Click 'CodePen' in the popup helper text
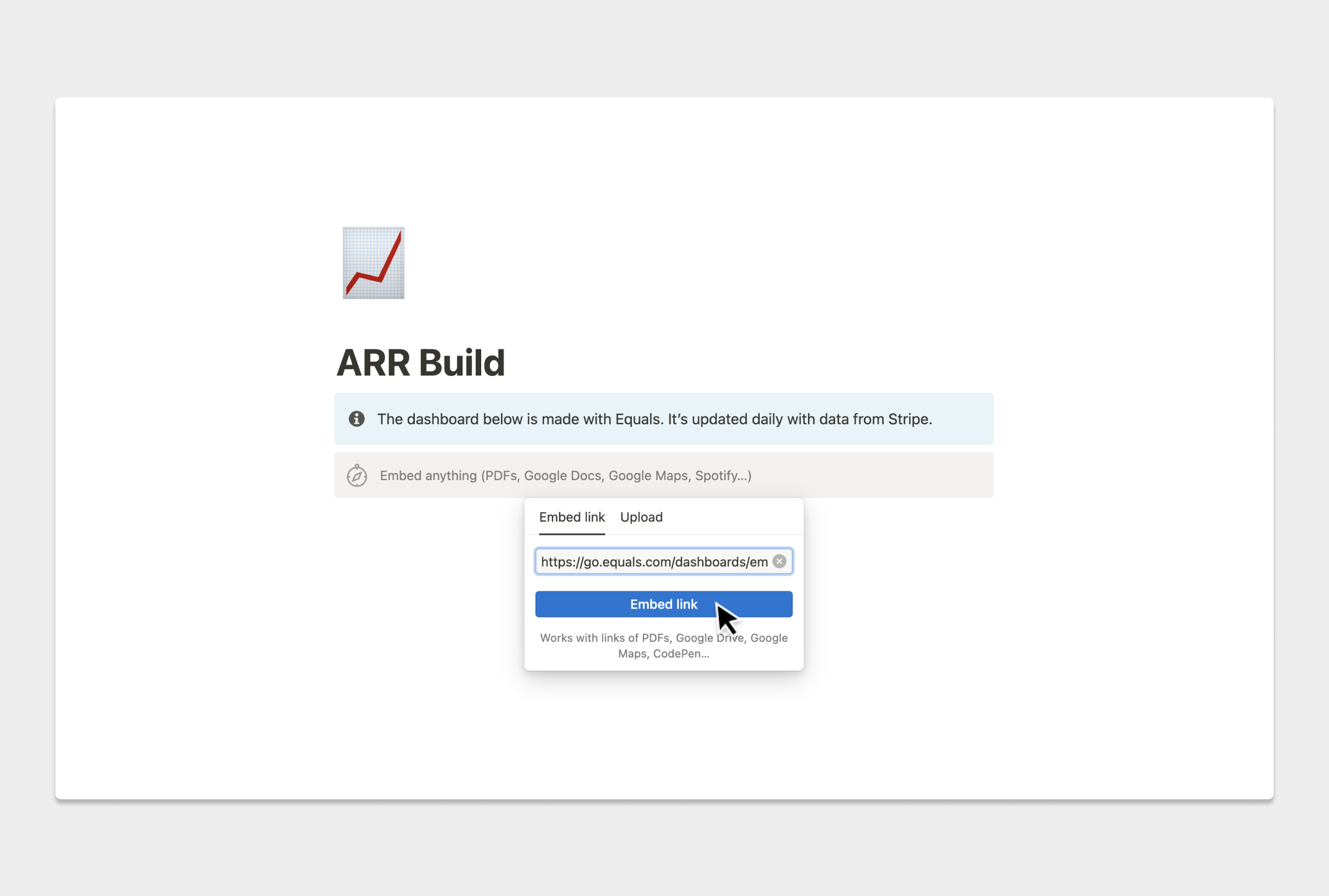This screenshot has width=1329, height=896. click(678, 653)
